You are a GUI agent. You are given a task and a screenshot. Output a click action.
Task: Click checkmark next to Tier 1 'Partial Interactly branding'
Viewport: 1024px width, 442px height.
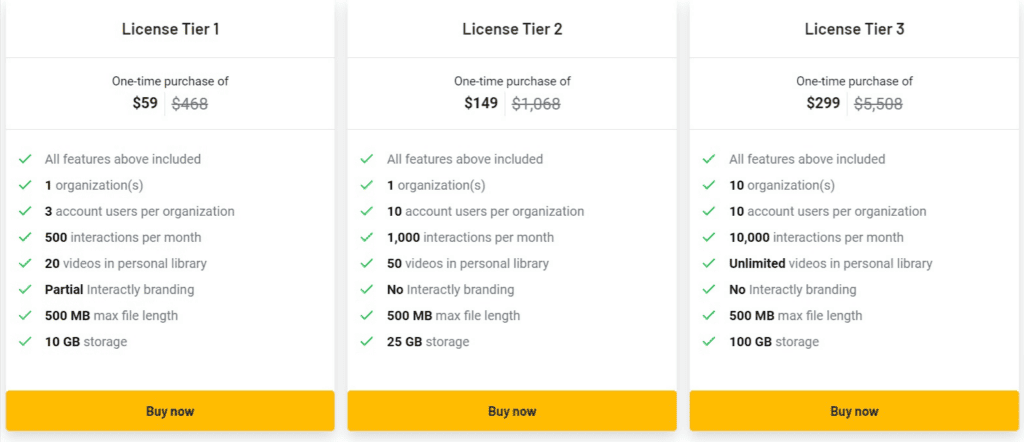coord(25,290)
